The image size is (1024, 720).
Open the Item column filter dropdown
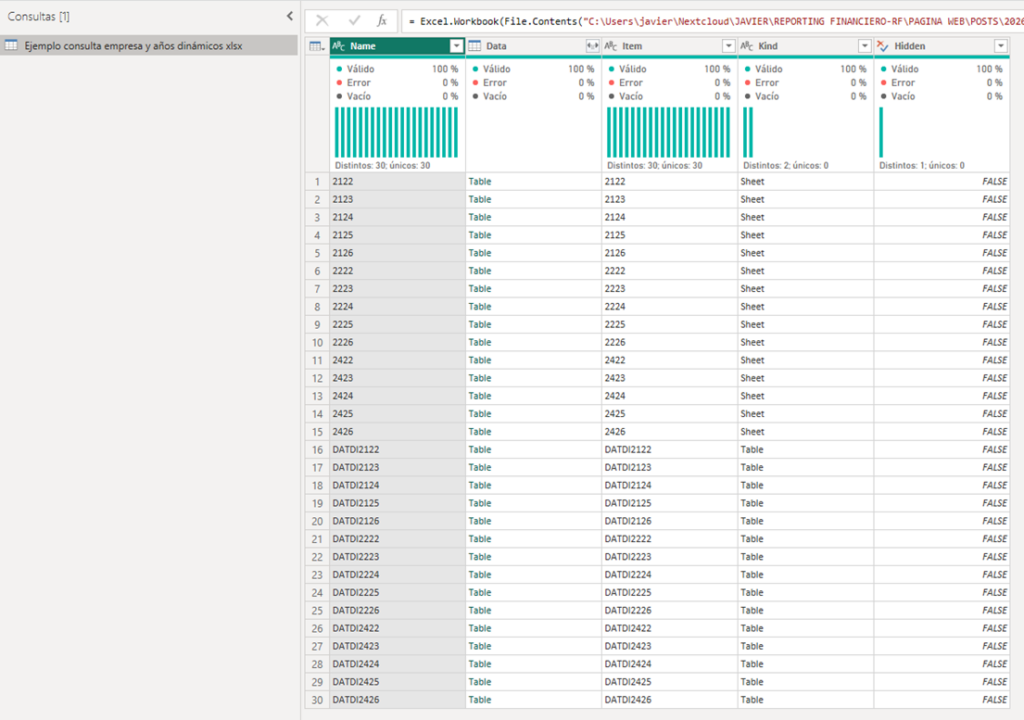(x=727, y=46)
